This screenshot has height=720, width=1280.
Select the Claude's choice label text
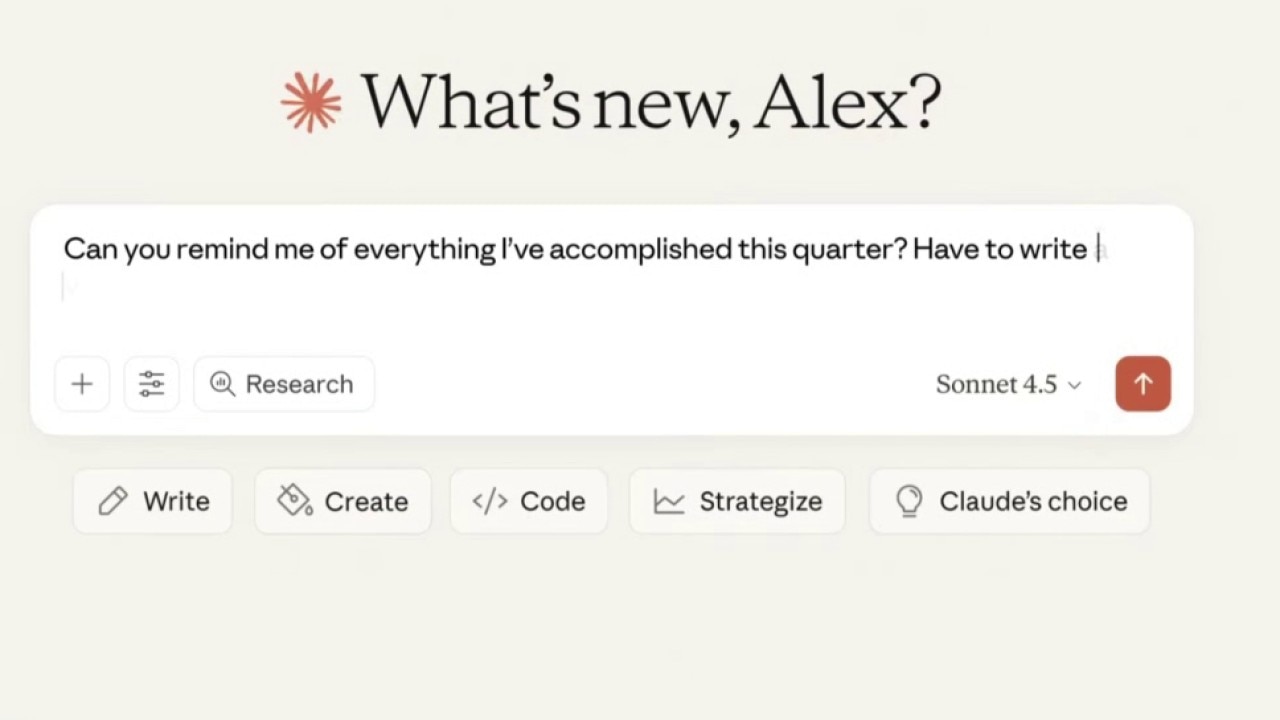[1033, 501]
